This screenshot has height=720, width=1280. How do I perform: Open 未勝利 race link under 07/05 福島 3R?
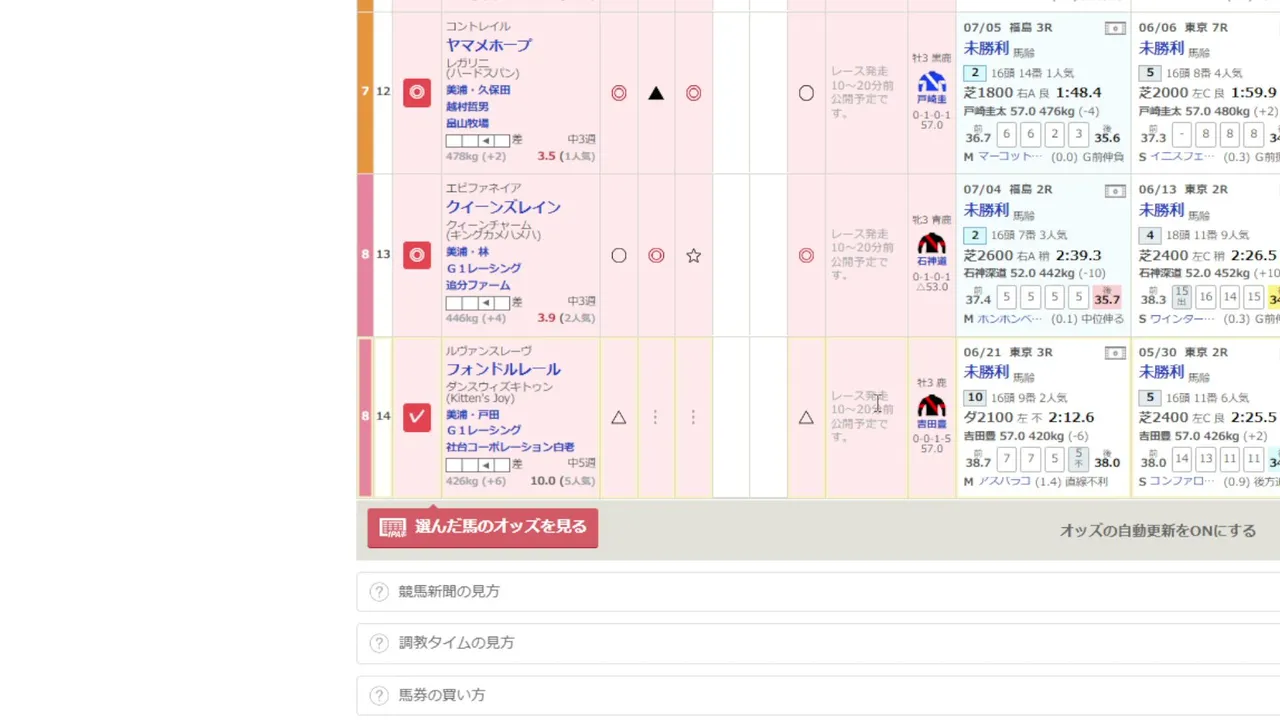coord(986,48)
